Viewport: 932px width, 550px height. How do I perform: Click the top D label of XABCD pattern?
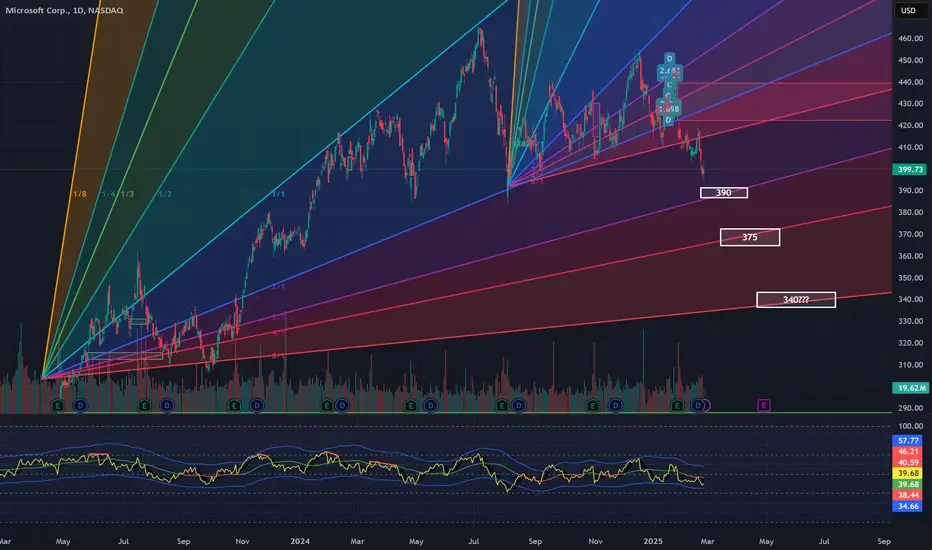(x=669, y=58)
